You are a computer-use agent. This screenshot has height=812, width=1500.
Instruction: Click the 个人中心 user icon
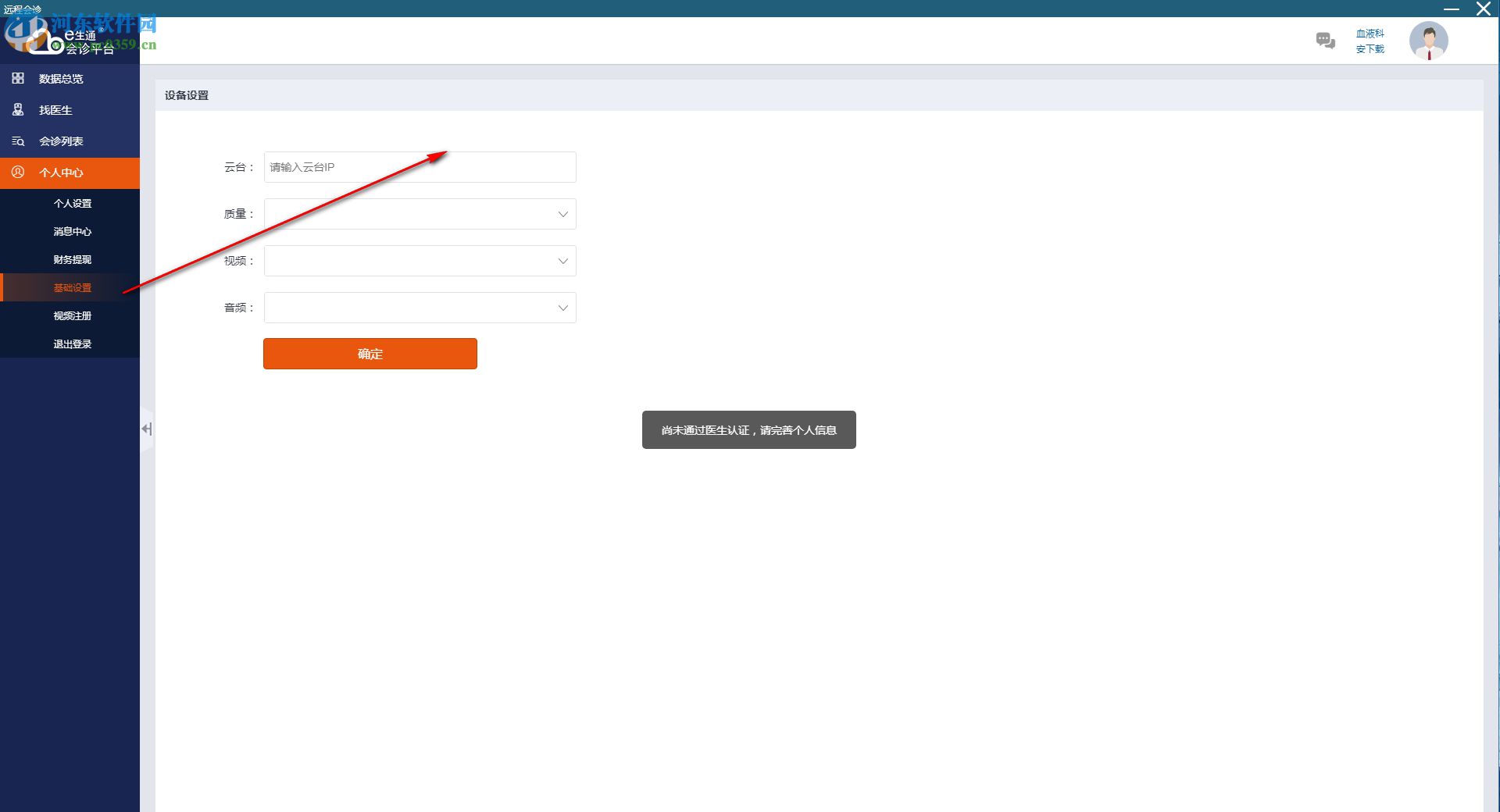pos(18,172)
